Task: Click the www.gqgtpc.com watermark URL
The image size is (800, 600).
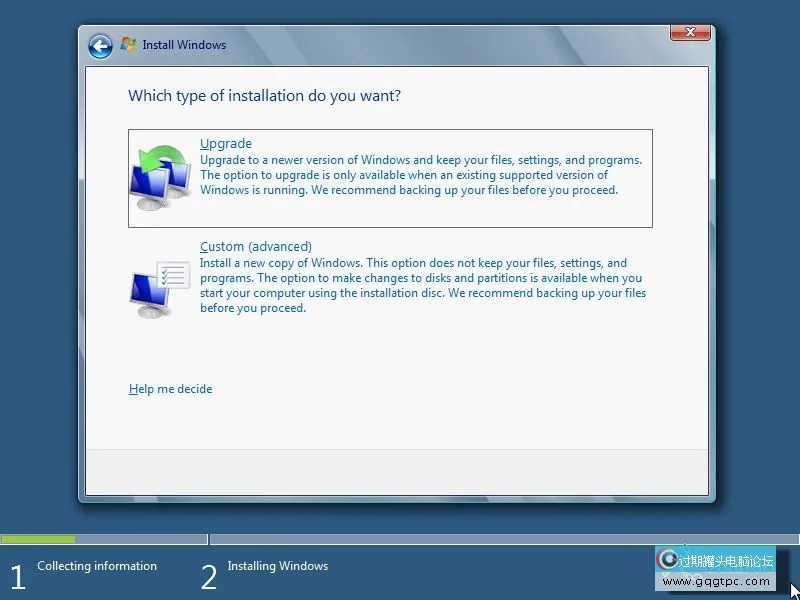Action: coord(717,582)
